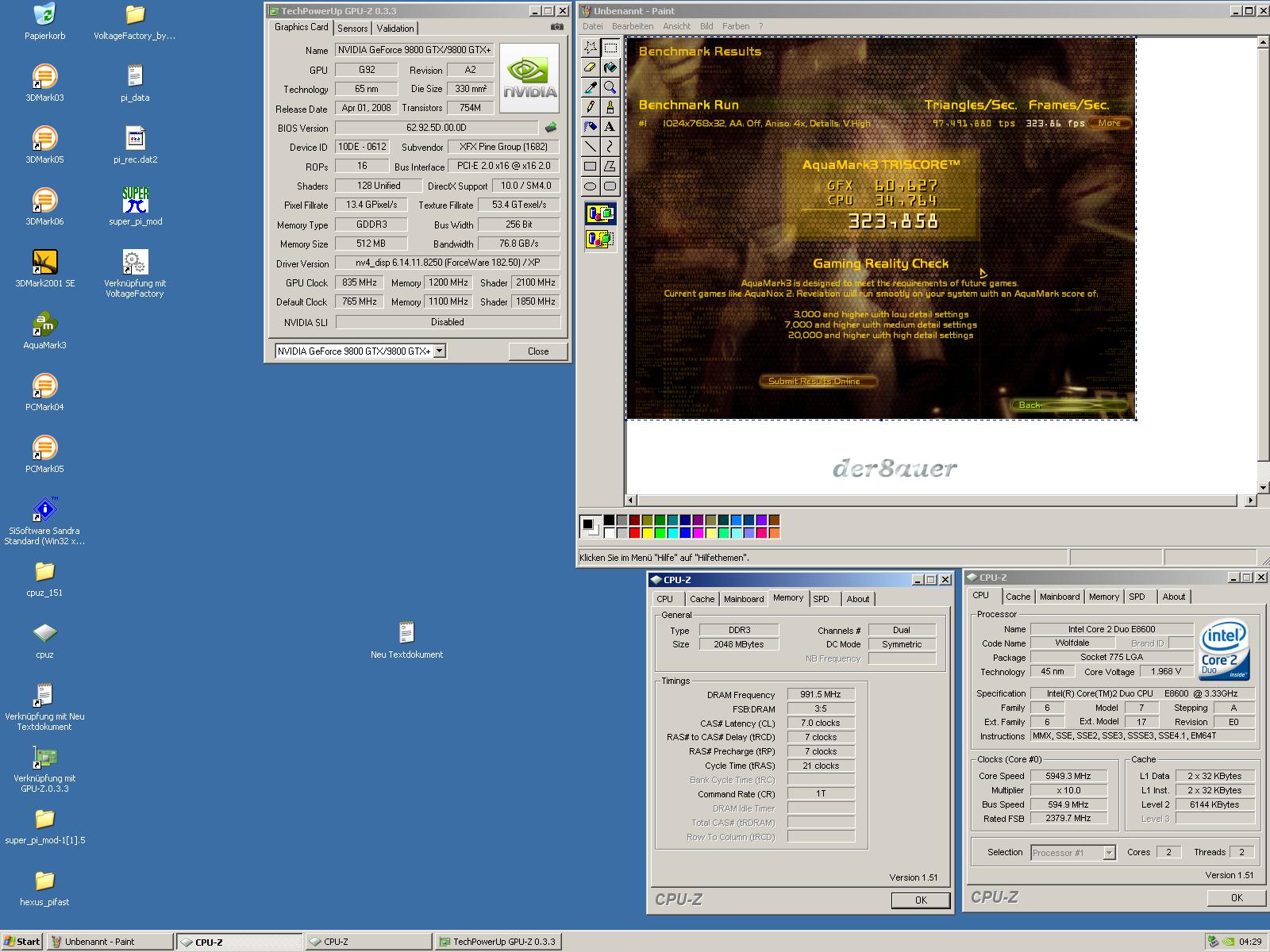
Task: Click the GPU-Z screenshot camera icon
Action: 557,27
